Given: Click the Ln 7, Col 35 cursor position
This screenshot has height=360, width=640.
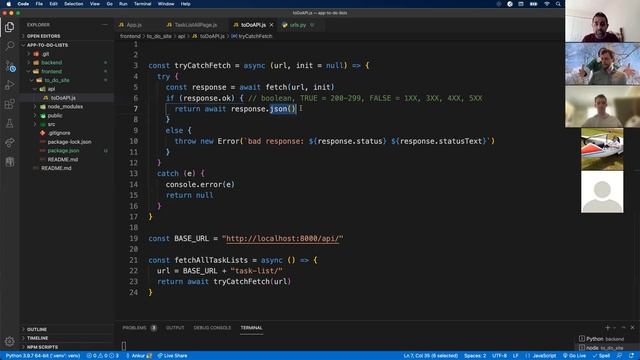Looking at the screenshot, I should tap(431, 356).
